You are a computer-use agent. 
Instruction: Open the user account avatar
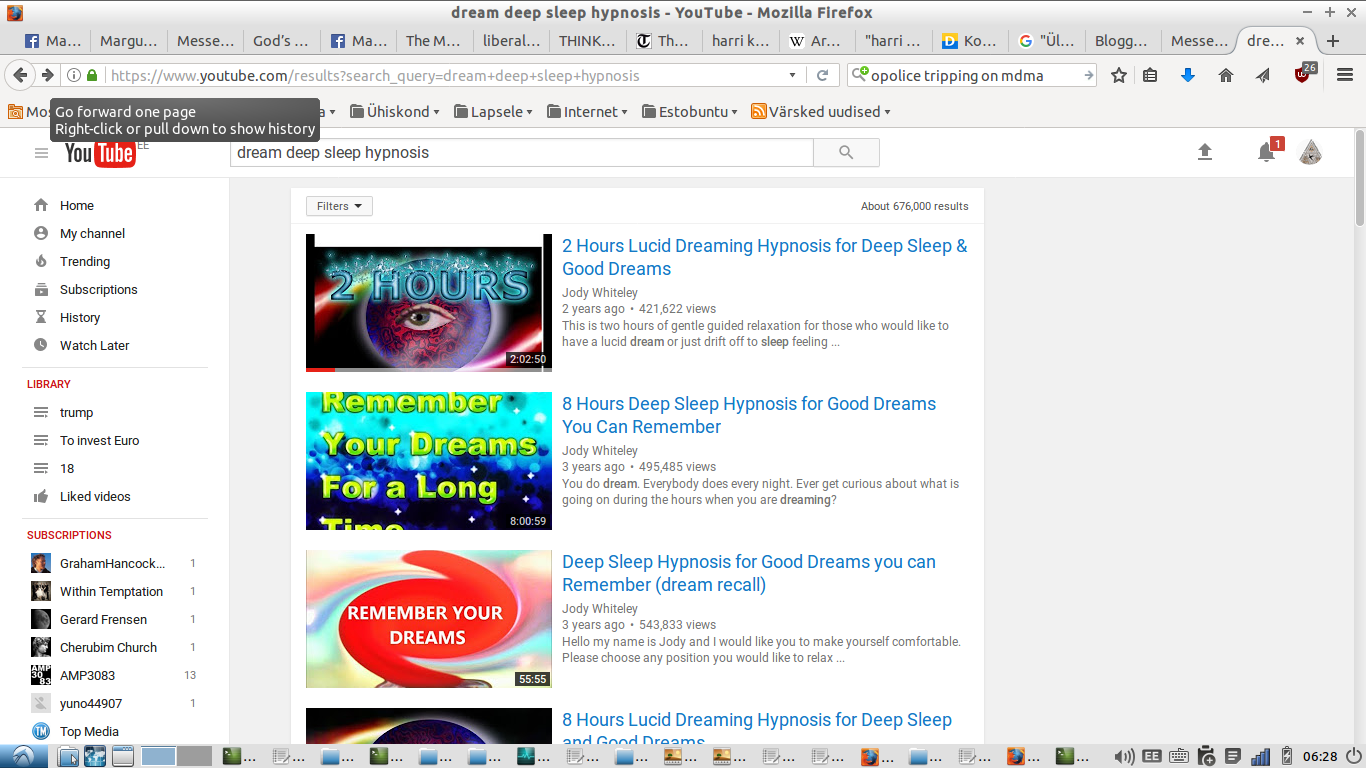pyautogui.click(x=1311, y=152)
